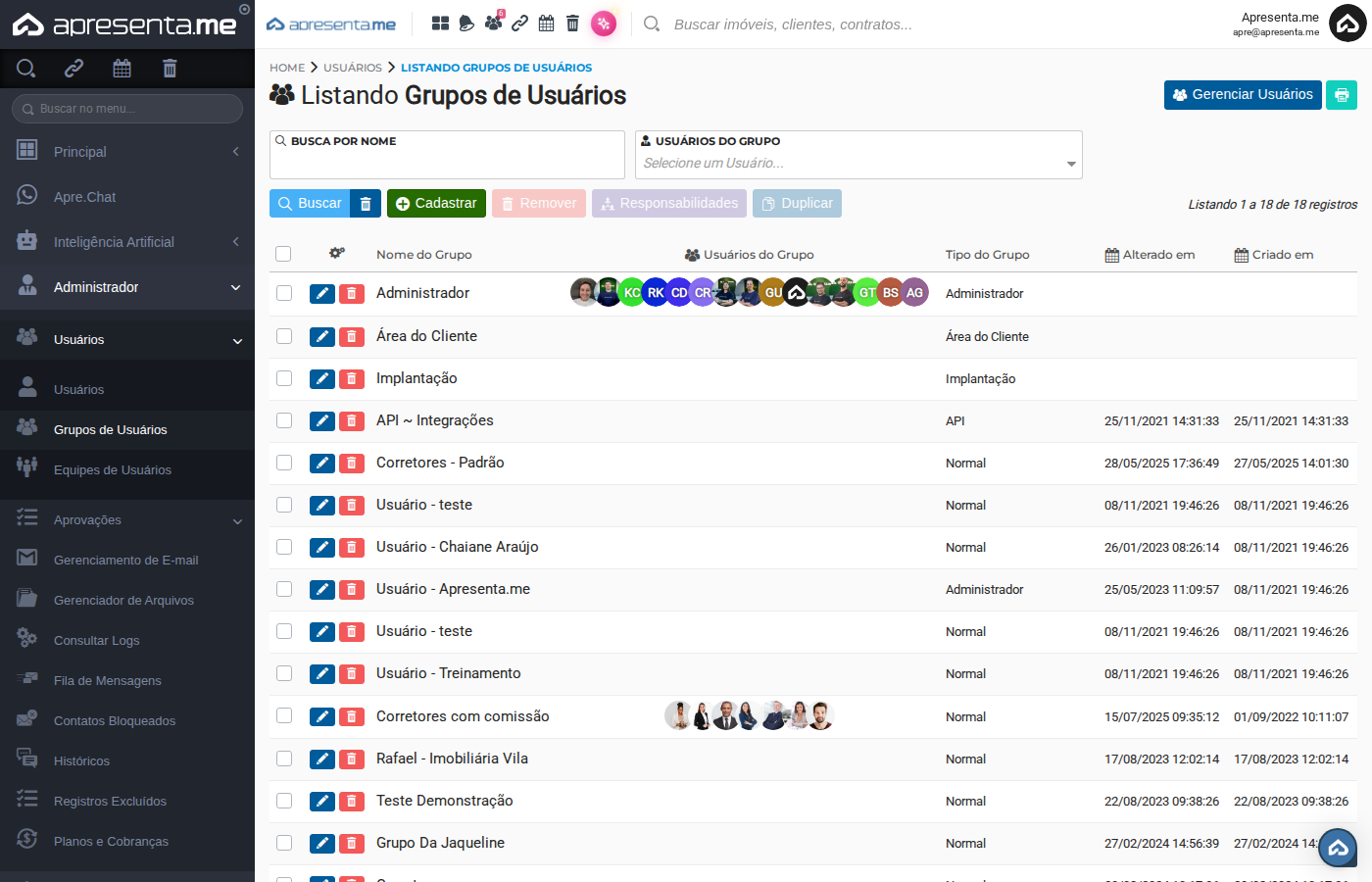Open the sidebar trash icon
Screen dimensions: 1372x882
[170, 68]
